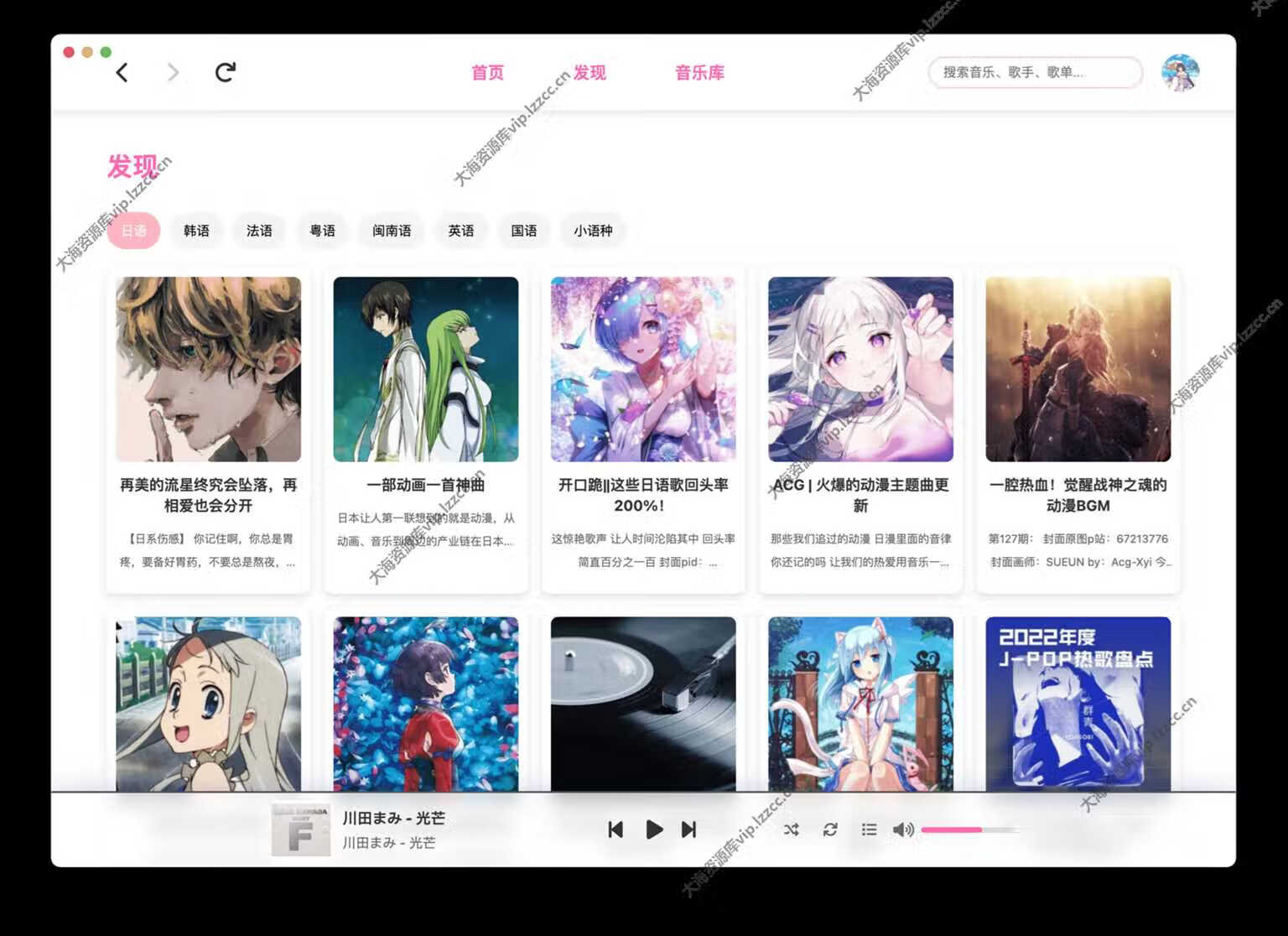This screenshot has height=936, width=1288.
Task: Select the 日语 language filter
Action: [x=133, y=231]
